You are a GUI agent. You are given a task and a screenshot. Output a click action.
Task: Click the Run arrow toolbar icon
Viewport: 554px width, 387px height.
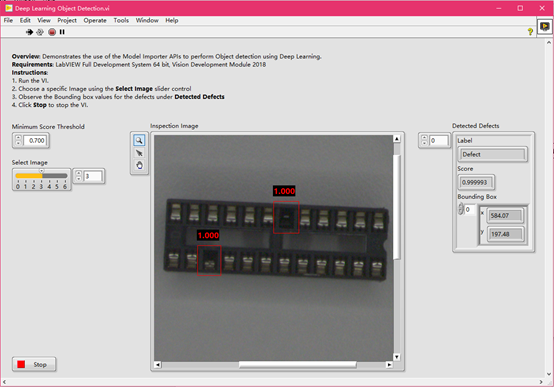pos(29,32)
